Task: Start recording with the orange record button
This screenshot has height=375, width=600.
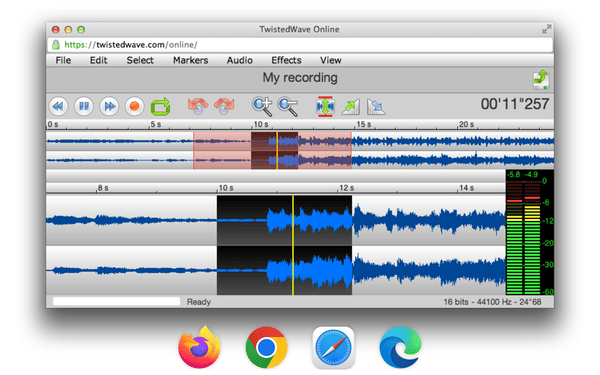Action: pos(134,106)
